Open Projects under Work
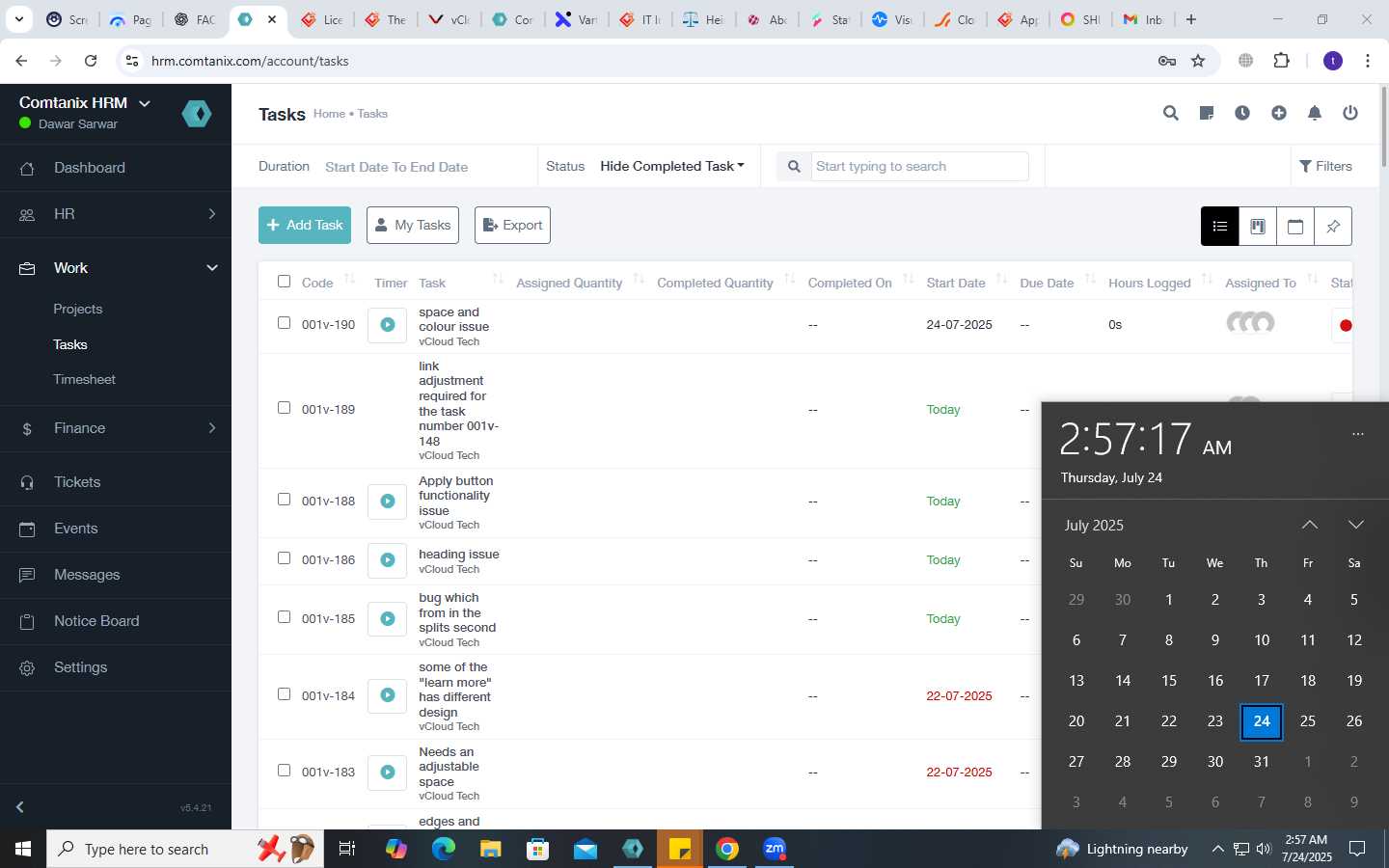 pyautogui.click(x=78, y=310)
